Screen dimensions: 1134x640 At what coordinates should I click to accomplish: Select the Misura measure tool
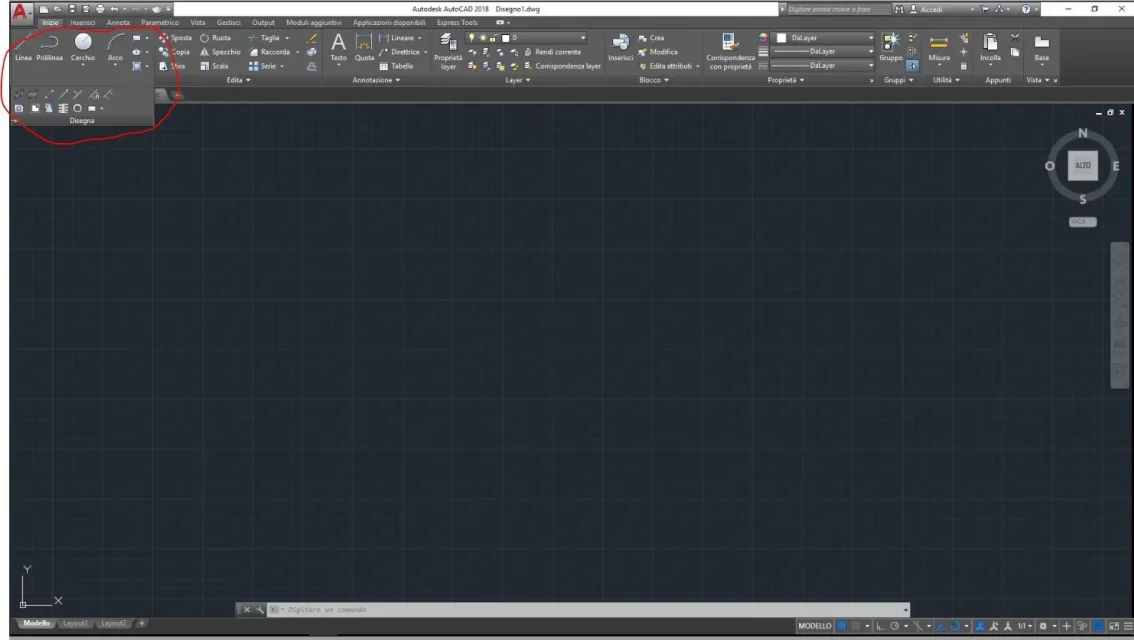click(939, 47)
